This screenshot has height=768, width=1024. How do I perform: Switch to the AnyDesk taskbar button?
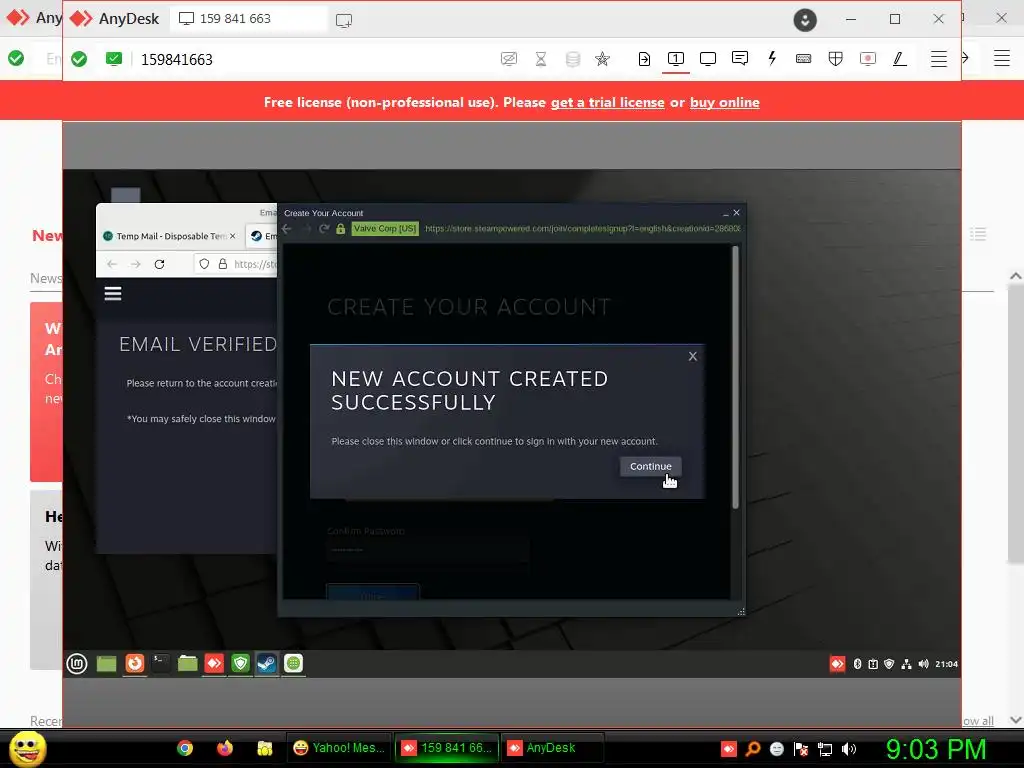coord(552,748)
